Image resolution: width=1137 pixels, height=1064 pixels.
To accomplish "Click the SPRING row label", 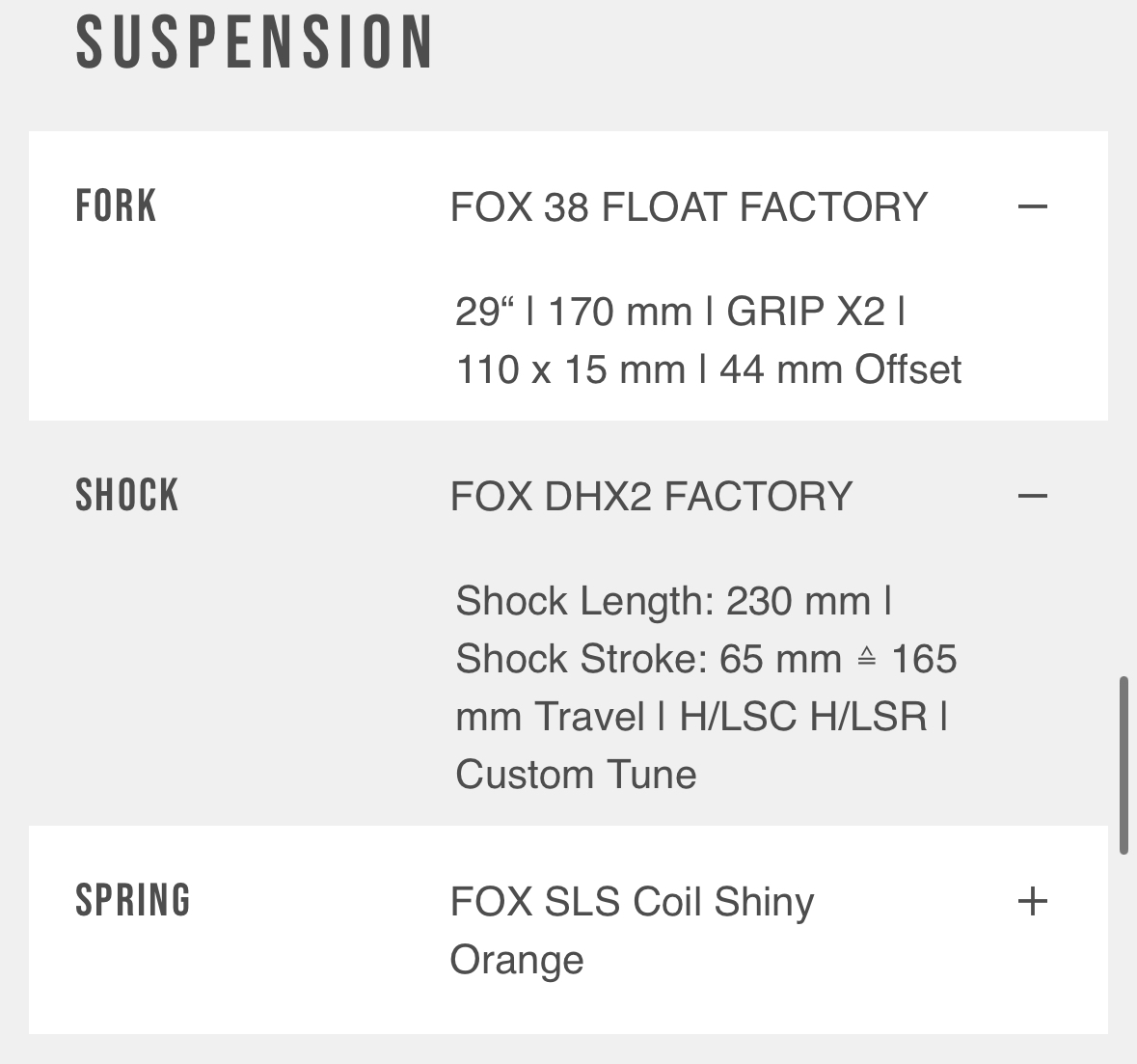I will click(133, 901).
